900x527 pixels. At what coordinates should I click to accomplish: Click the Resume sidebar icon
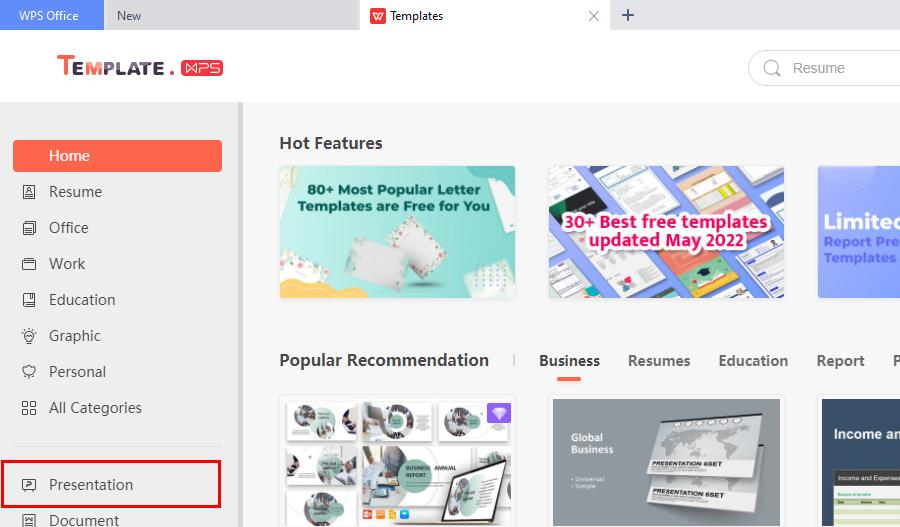[29, 192]
